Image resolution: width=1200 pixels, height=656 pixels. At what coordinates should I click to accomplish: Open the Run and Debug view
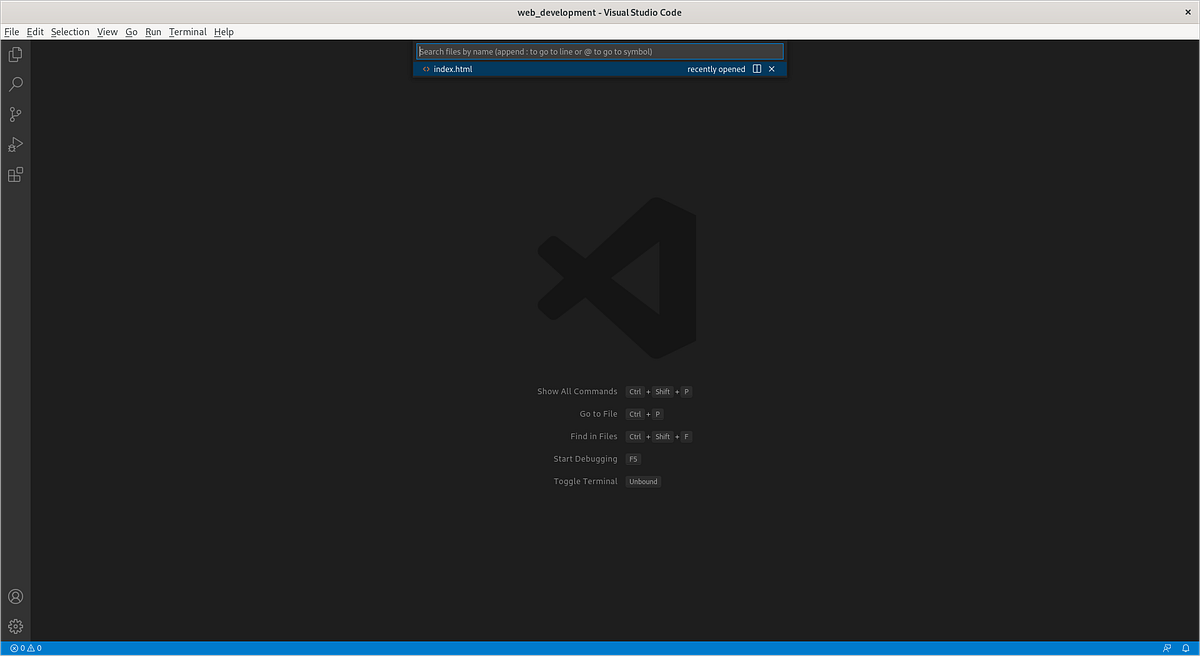(15, 144)
